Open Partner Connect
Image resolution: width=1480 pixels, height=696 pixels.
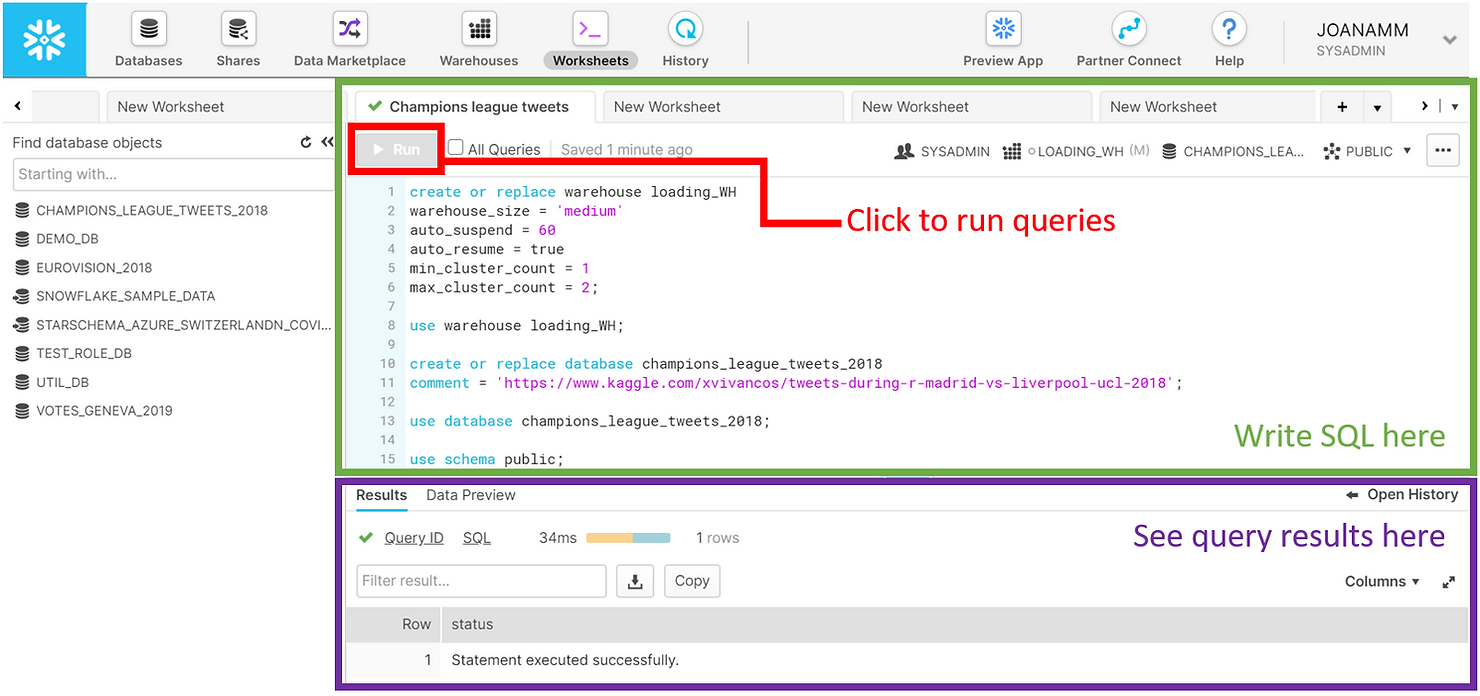point(1129,41)
